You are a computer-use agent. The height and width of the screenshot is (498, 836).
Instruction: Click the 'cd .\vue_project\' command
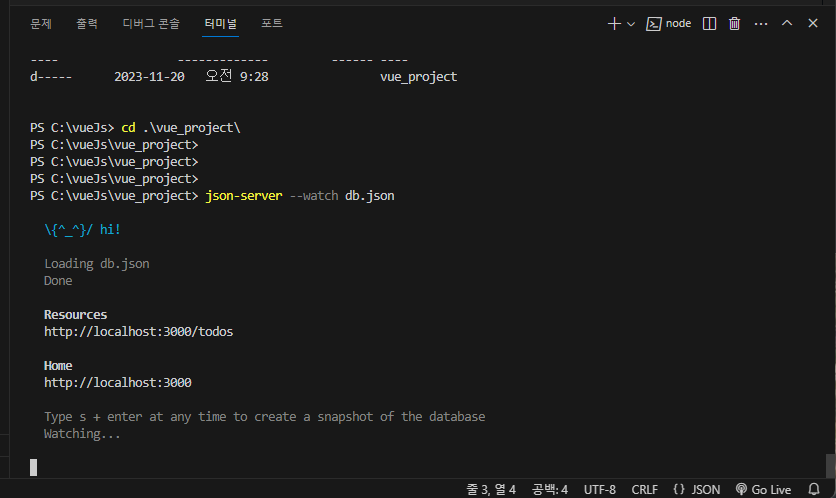click(x=181, y=128)
